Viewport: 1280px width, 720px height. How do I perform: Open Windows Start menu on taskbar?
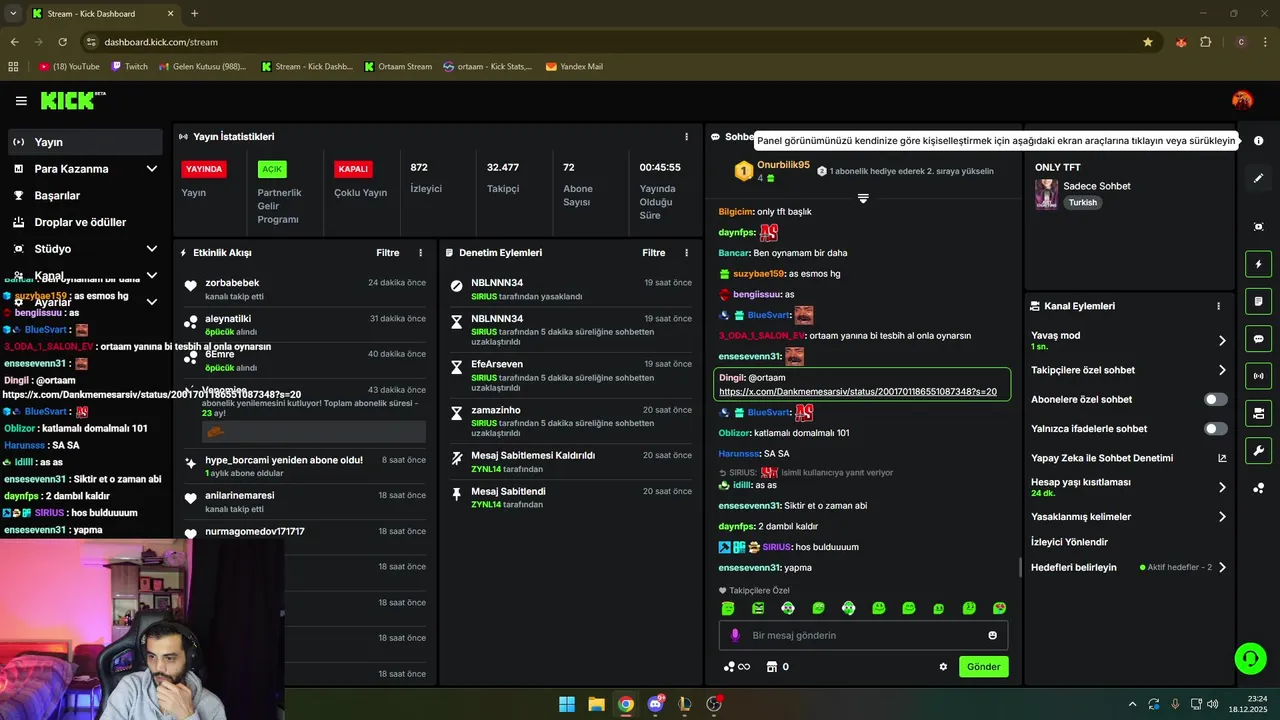pyautogui.click(x=567, y=704)
